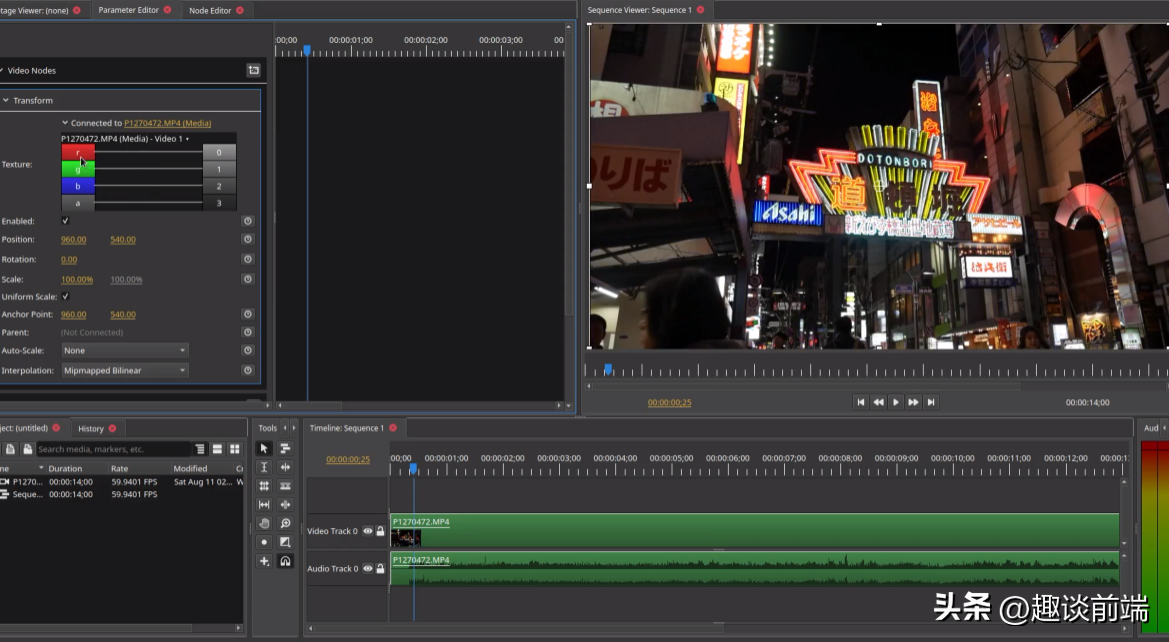The width and height of the screenshot is (1169, 642).
Task: Toggle keyframing stopwatch for Scale
Action: pos(248,279)
